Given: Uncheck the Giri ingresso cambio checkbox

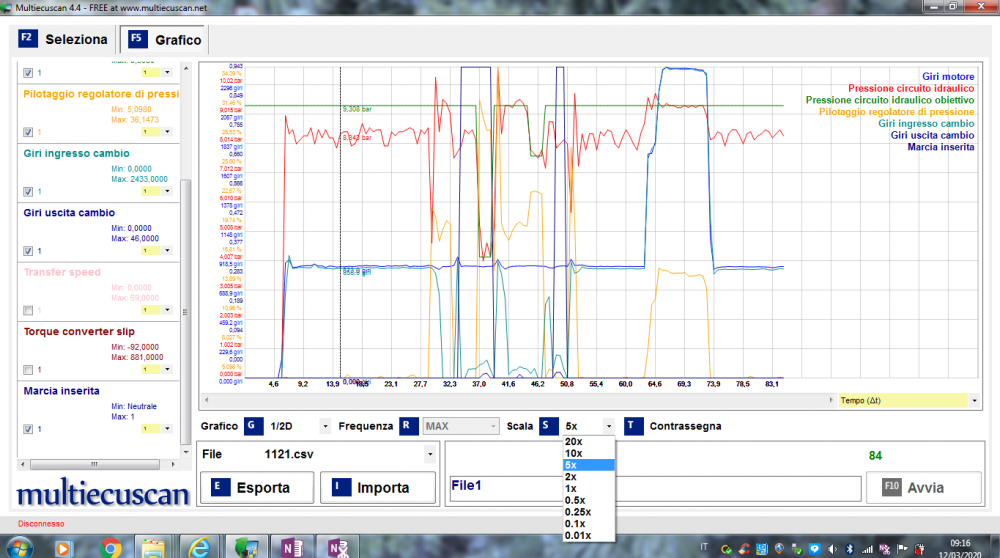Looking at the screenshot, I should (x=27, y=192).
